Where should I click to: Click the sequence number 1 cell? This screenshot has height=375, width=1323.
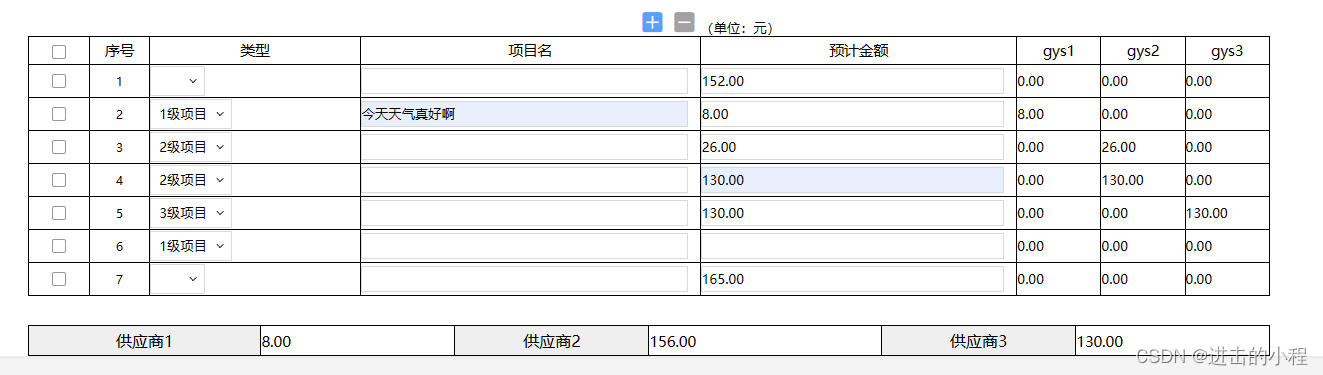[x=119, y=81]
